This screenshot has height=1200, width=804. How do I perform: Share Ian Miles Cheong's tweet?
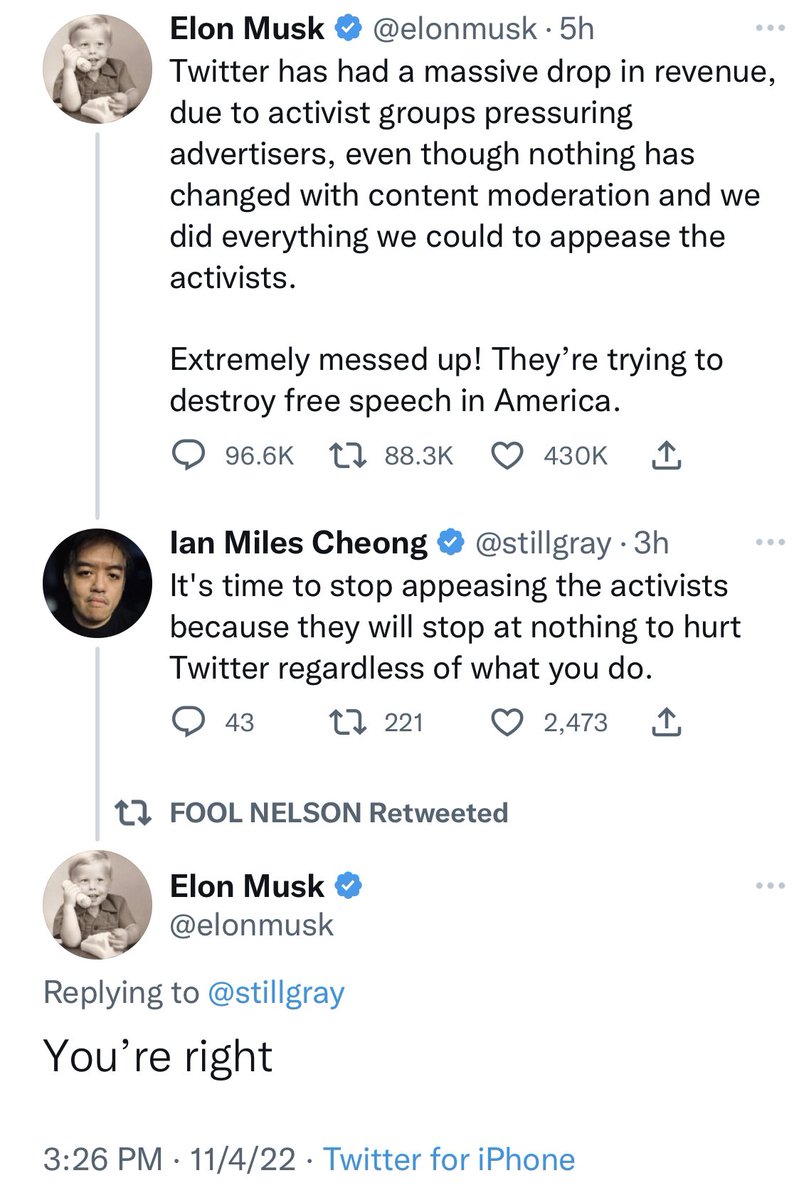tap(665, 722)
